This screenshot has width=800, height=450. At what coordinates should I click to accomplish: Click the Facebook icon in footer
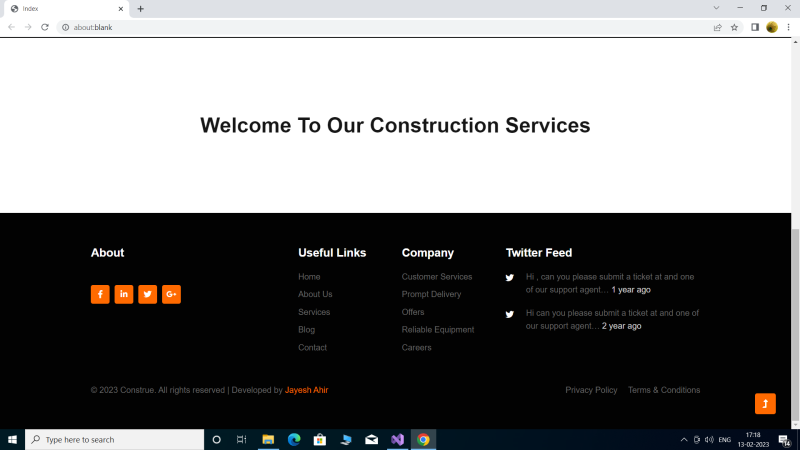[x=100, y=294]
